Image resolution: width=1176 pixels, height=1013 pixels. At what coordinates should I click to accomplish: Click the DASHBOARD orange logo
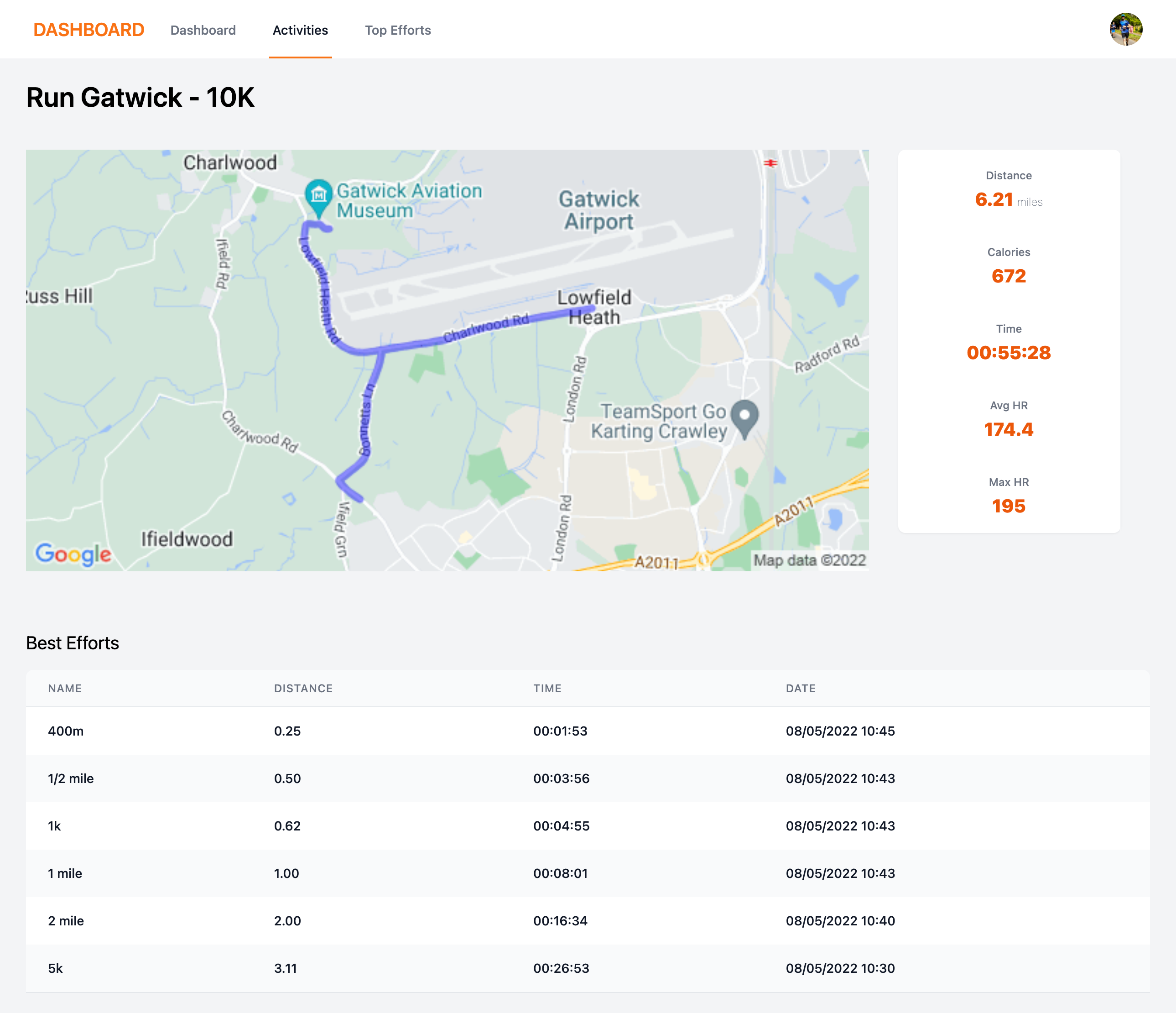tap(88, 30)
